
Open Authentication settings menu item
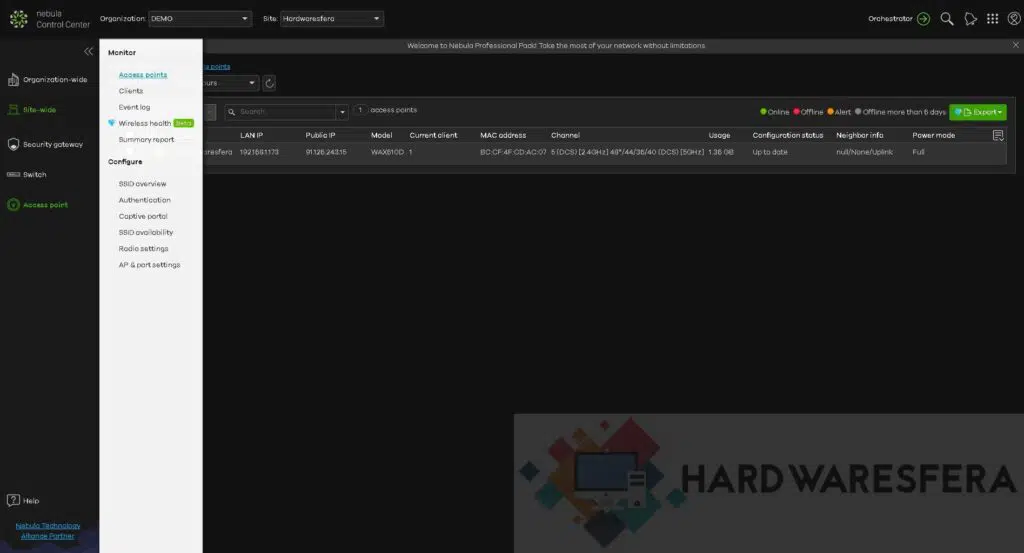tap(144, 200)
